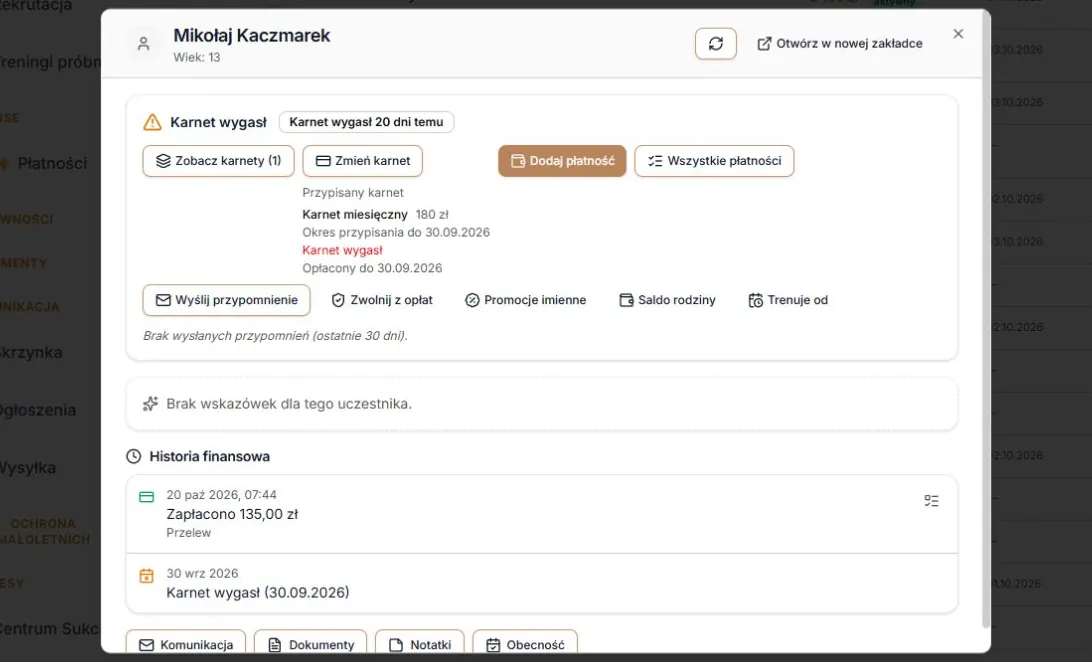Click the sparkle hints icon
Viewport: 1092px width, 662px height.
(150, 404)
